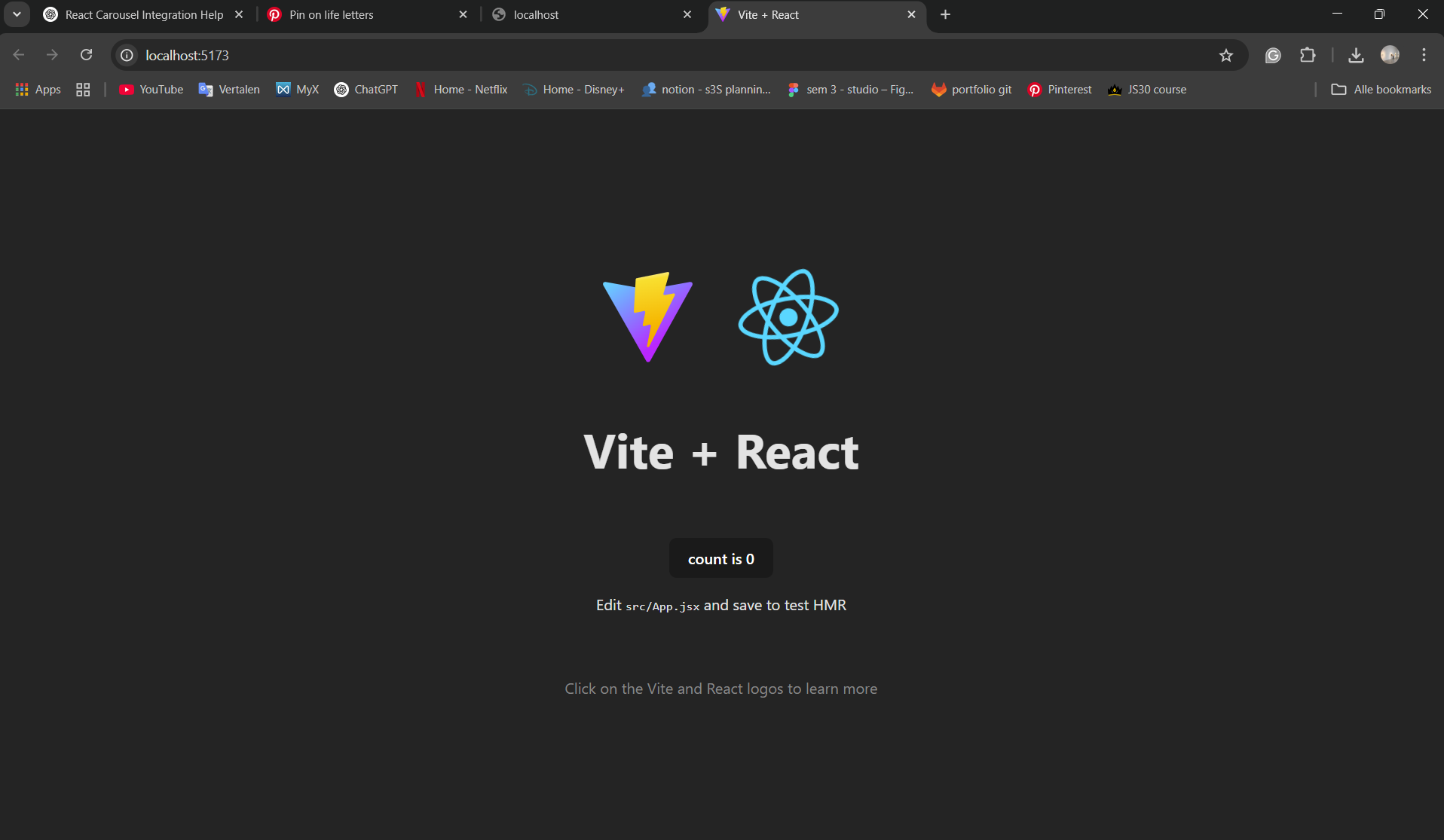Increment the 'count is 0' button
The image size is (1444, 840).
pos(721,558)
